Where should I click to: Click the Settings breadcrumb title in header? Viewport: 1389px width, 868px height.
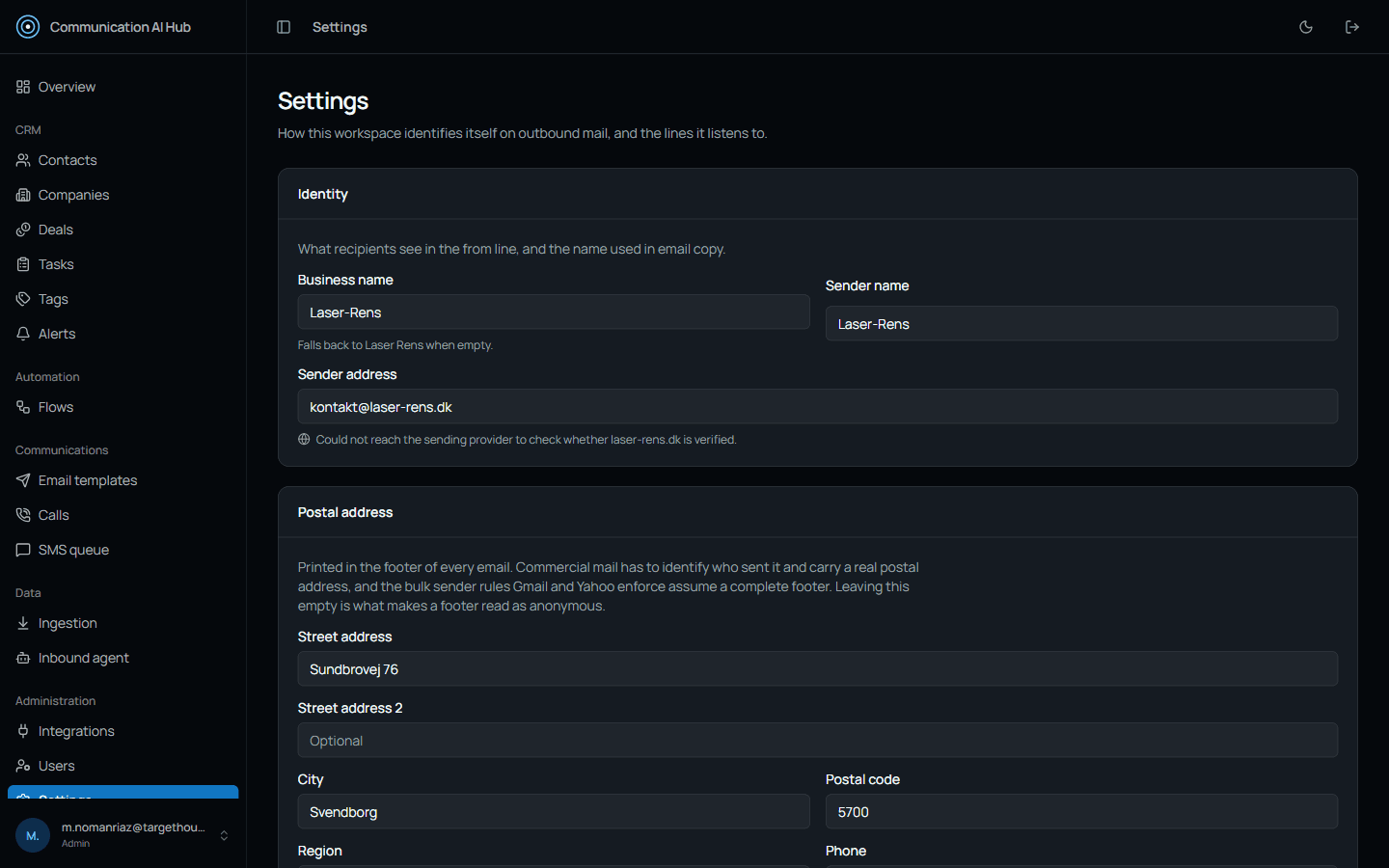click(340, 27)
